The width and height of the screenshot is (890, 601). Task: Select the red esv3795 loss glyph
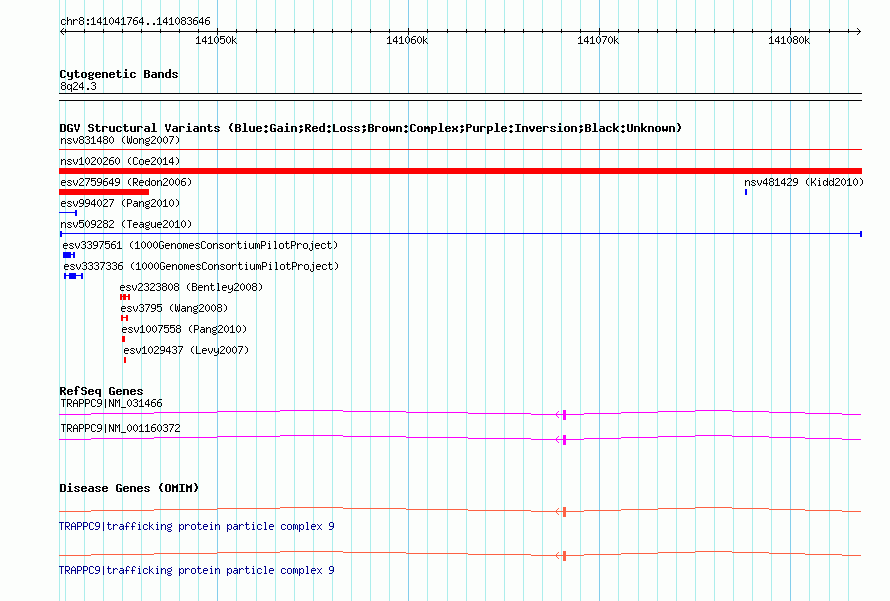click(x=124, y=318)
